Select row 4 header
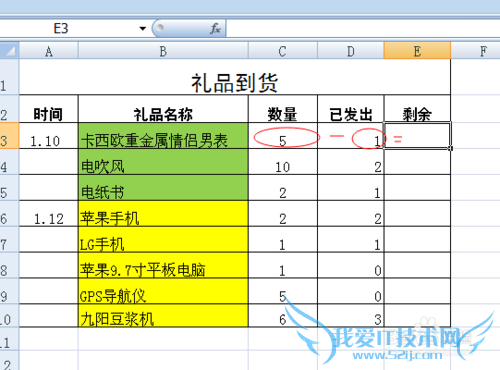The height and width of the screenshot is (370, 500). (x=9, y=162)
